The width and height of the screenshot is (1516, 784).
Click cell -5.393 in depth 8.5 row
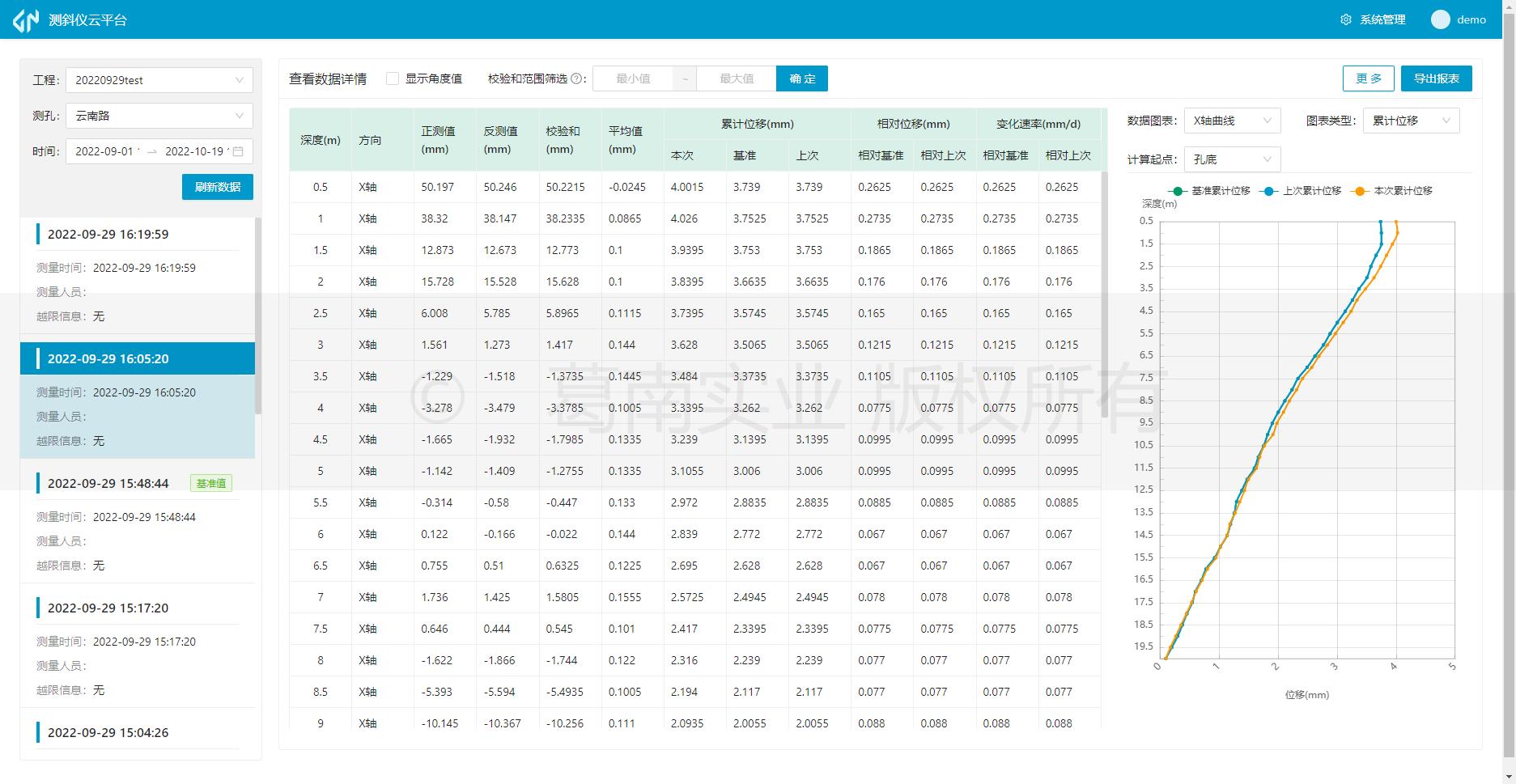[x=437, y=692]
